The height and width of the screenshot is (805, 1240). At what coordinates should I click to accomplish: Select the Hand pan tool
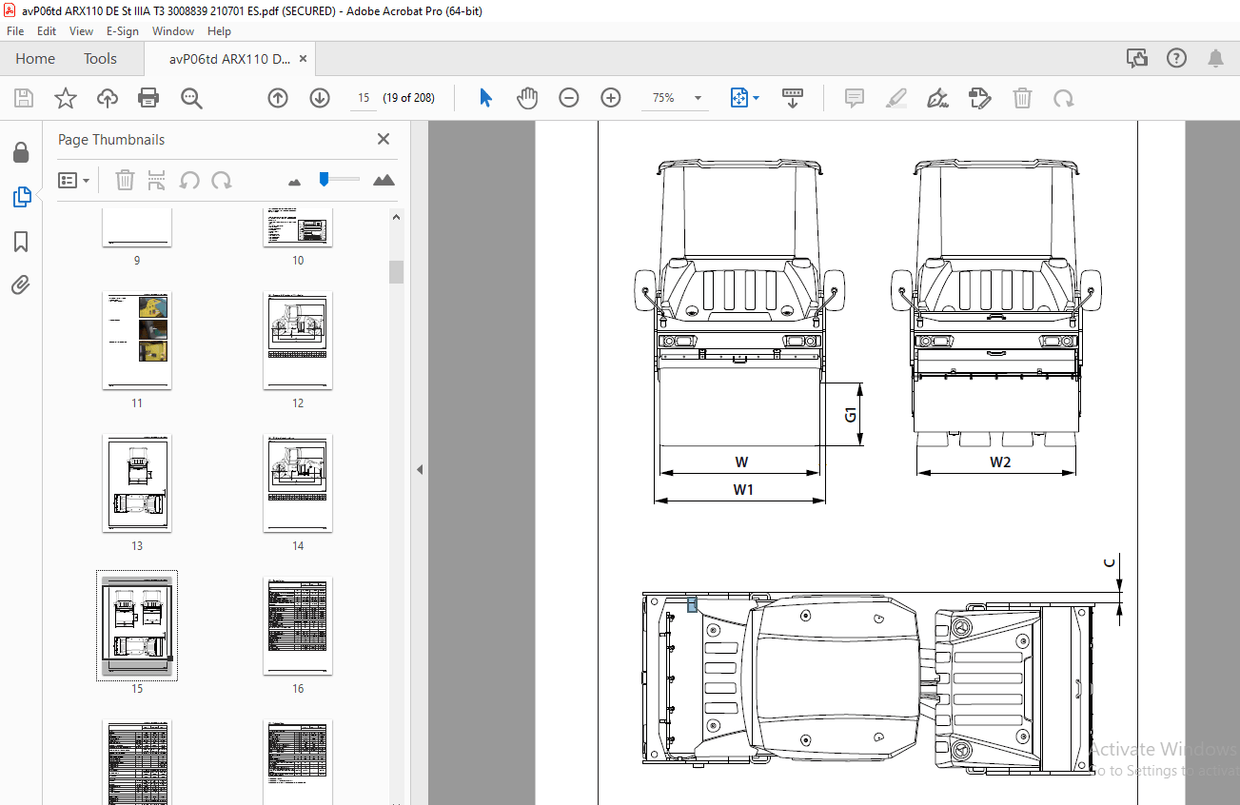tap(527, 98)
